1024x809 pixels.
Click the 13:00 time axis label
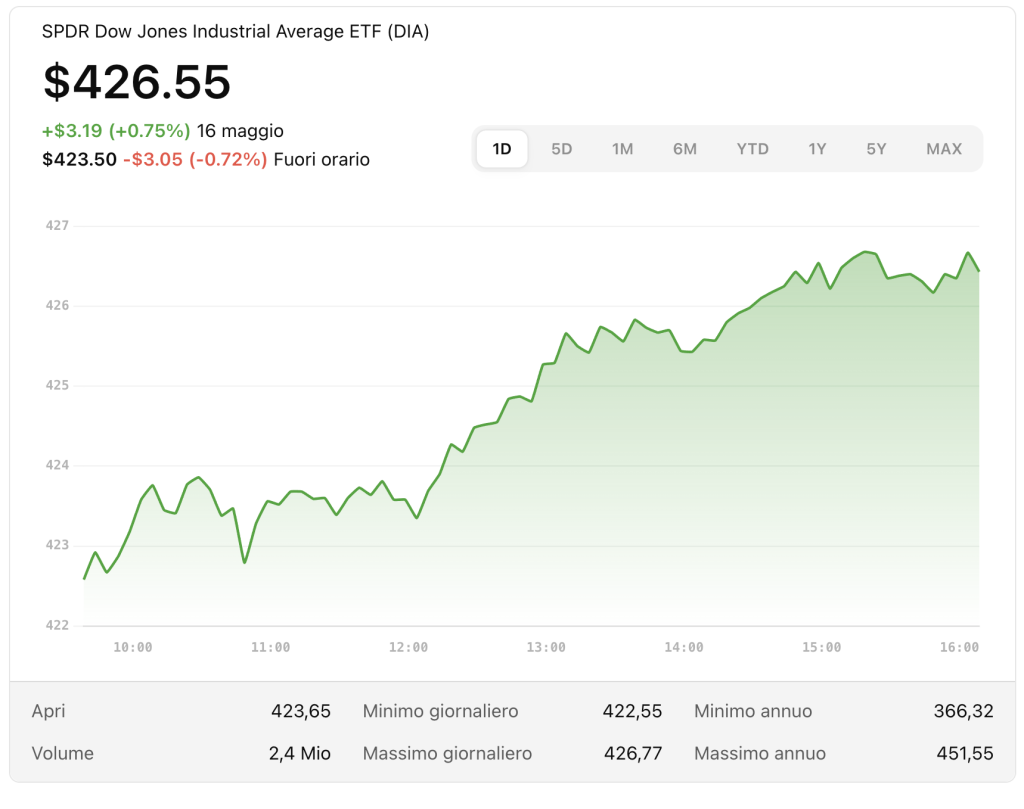[x=546, y=647]
